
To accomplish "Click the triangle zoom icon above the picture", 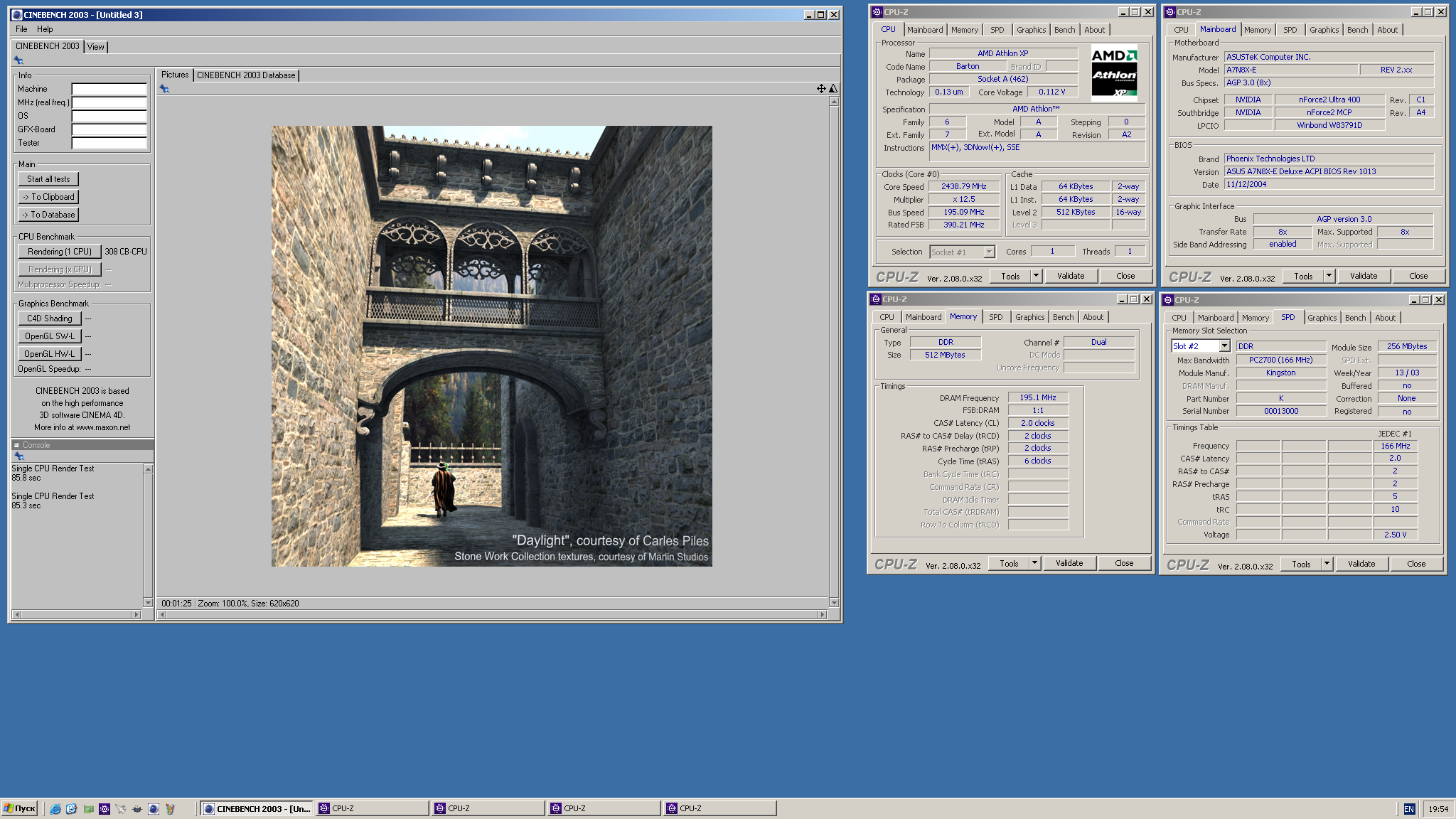I will [833, 88].
